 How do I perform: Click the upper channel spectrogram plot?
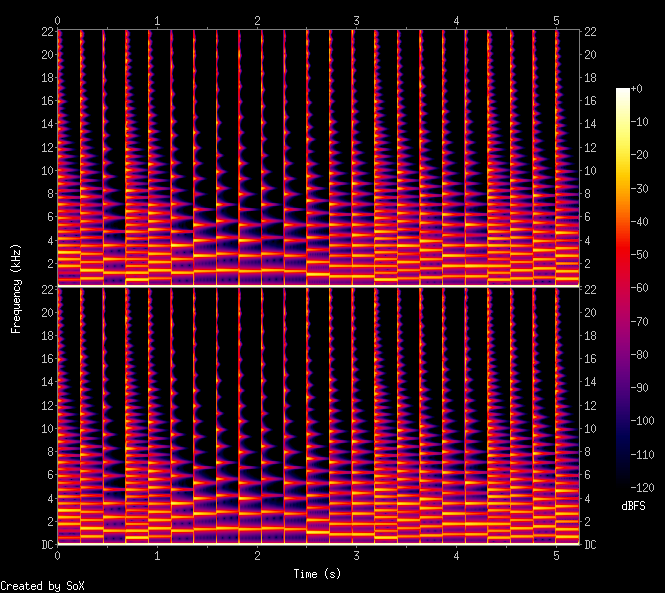point(319,157)
